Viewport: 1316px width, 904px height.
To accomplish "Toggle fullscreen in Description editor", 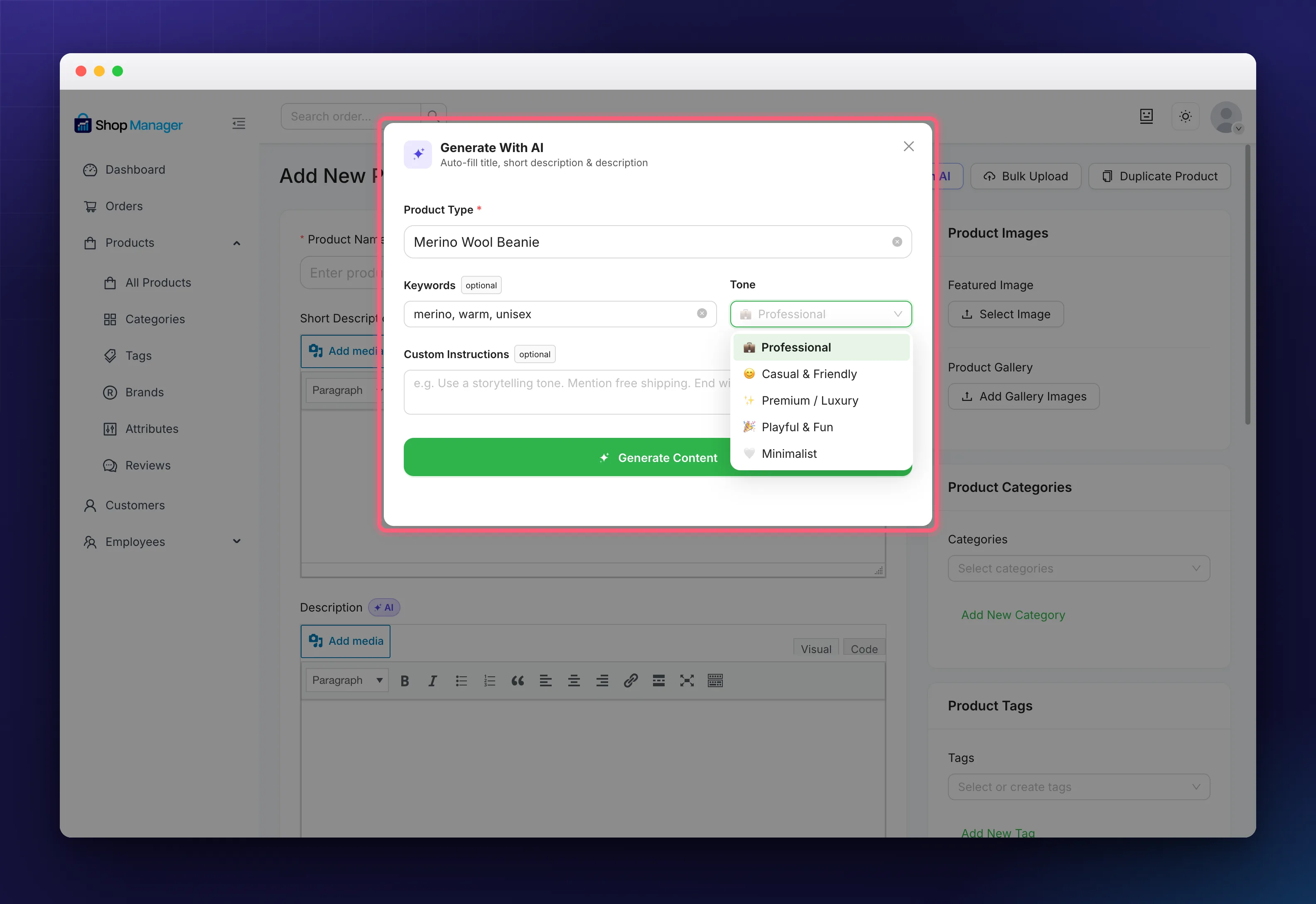I will (x=687, y=681).
